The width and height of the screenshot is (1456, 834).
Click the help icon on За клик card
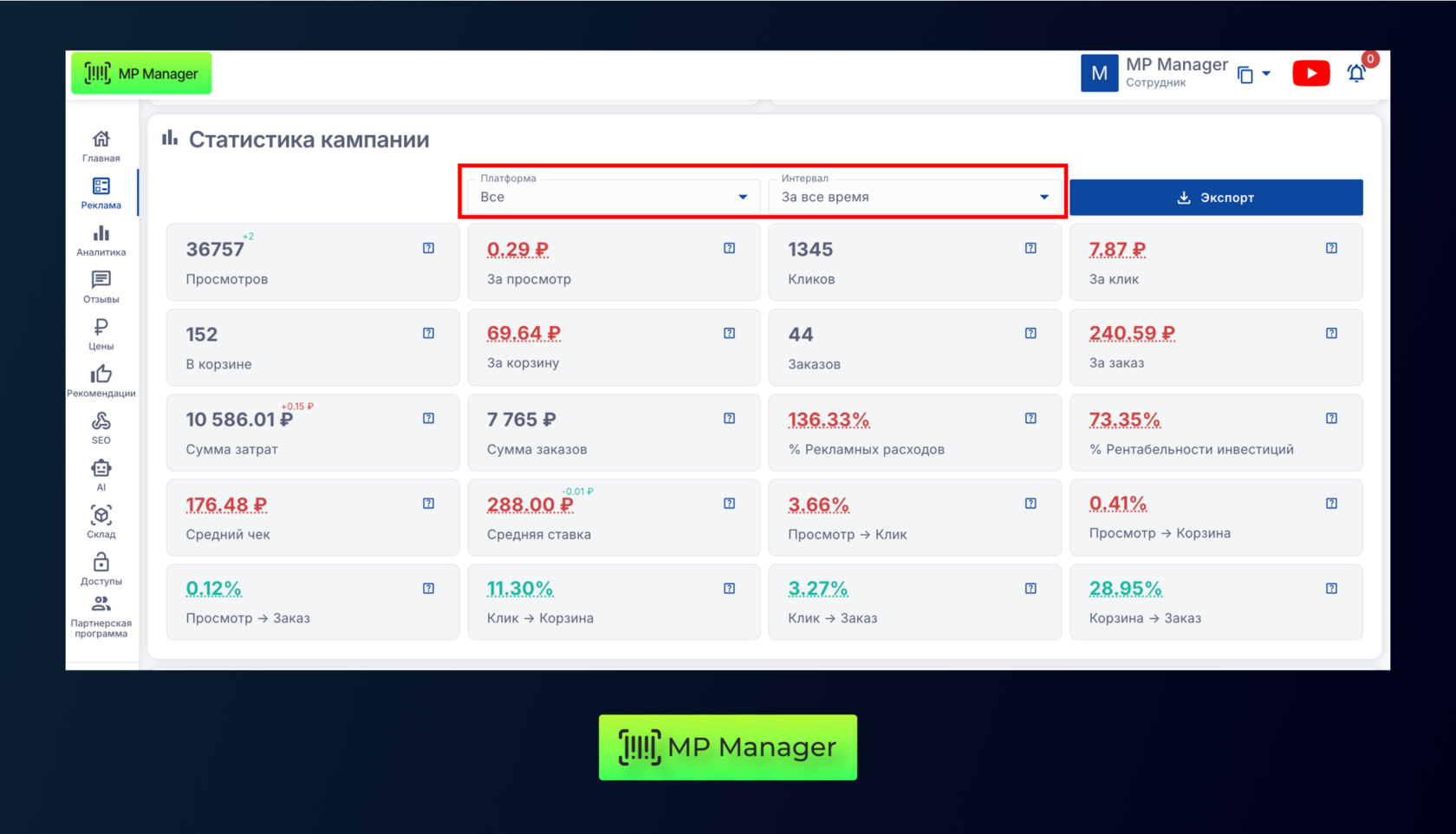(x=1331, y=249)
